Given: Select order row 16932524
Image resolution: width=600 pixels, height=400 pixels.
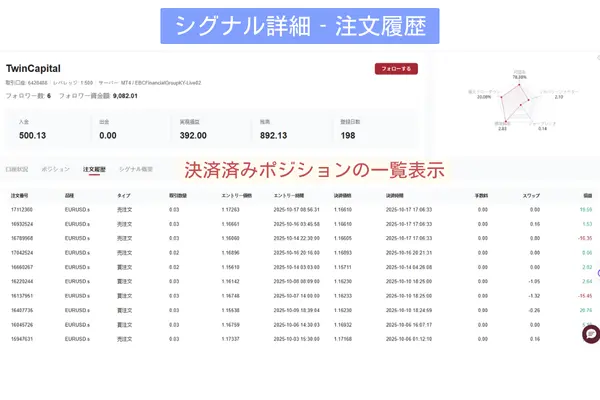Looking at the screenshot, I should (22, 225).
